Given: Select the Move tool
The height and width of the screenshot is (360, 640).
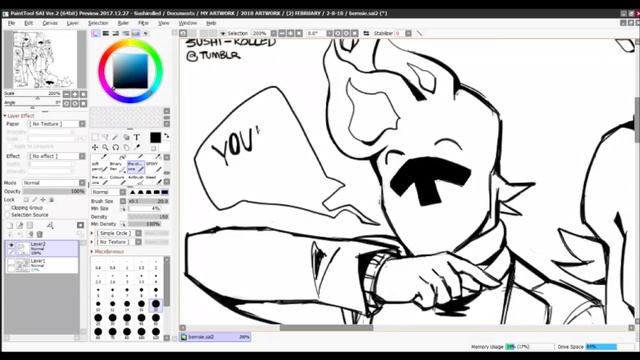Looking at the screenshot, I should coord(95,147).
